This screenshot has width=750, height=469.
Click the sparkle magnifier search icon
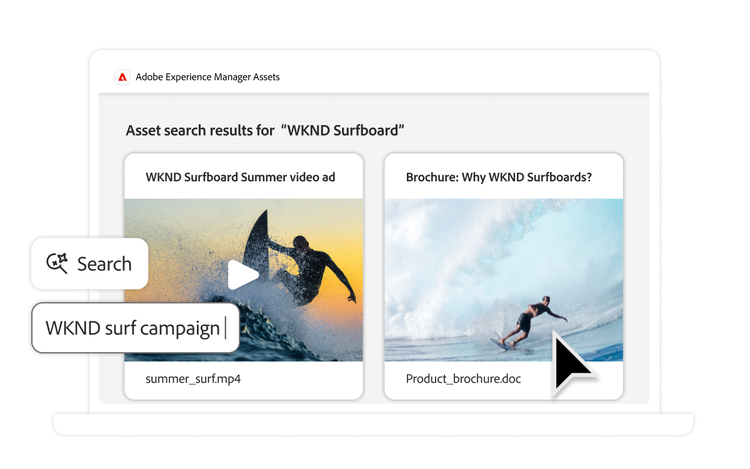click(57, 263)
